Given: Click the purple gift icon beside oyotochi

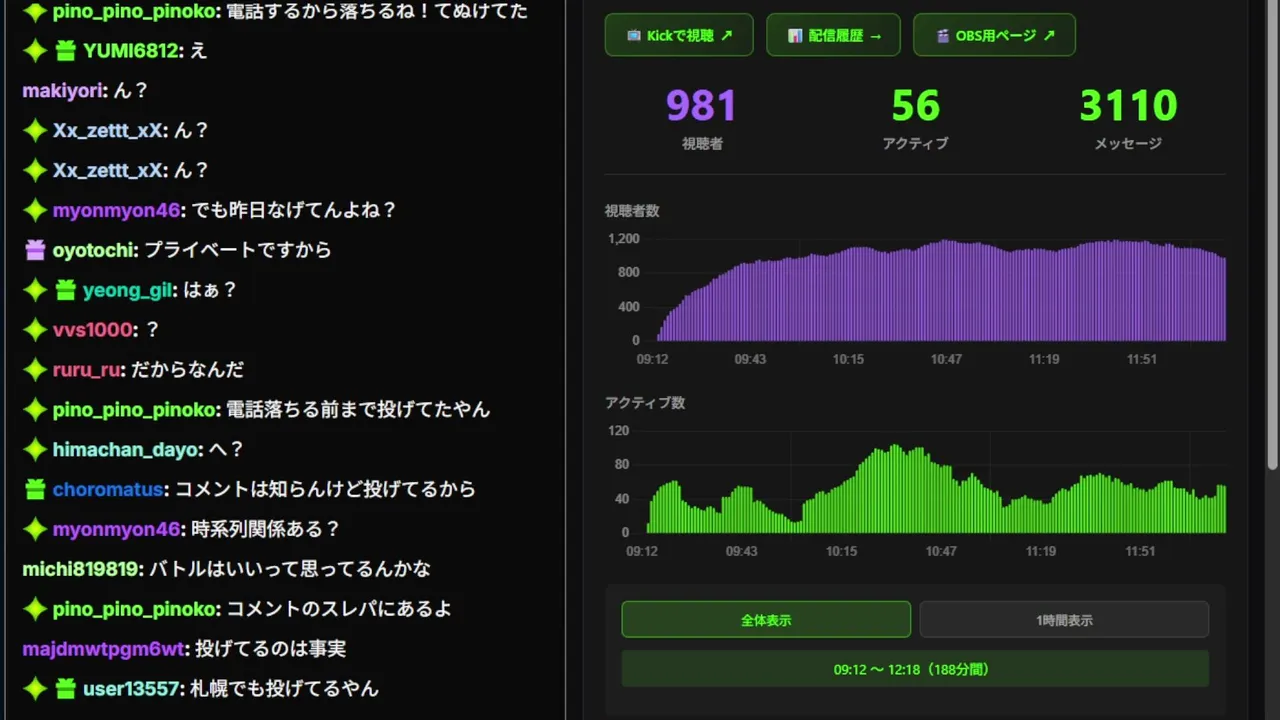Looking at the screenshot, I should pyautogui.click(x=35, y=250).
